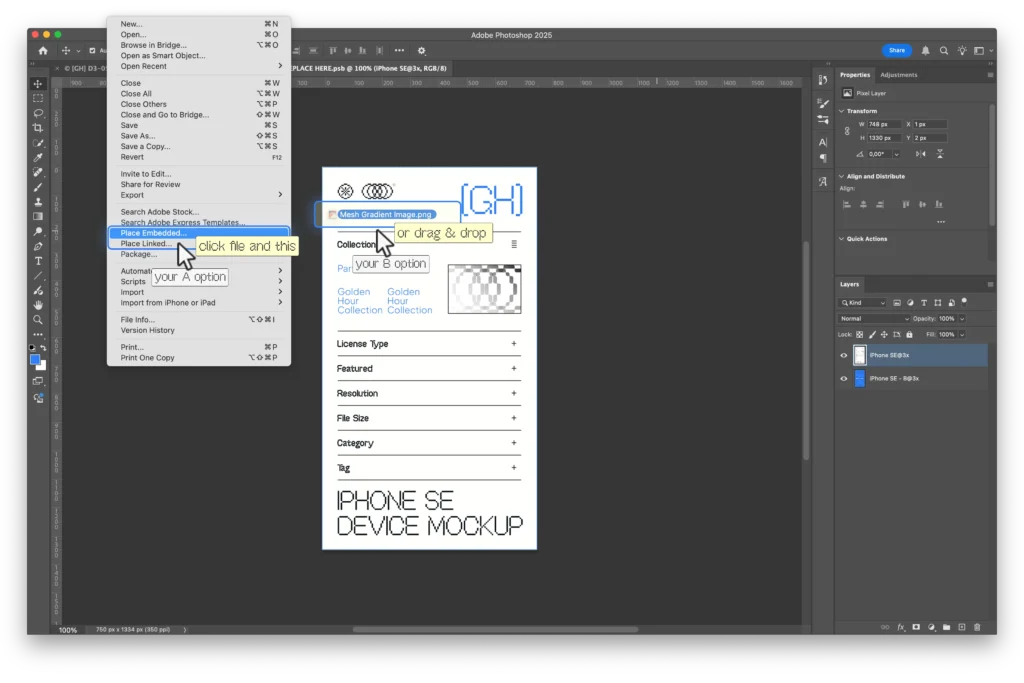This screenshot has width=1024, height=683.
Task: Click the blue Share button
Action: [896, 50]
